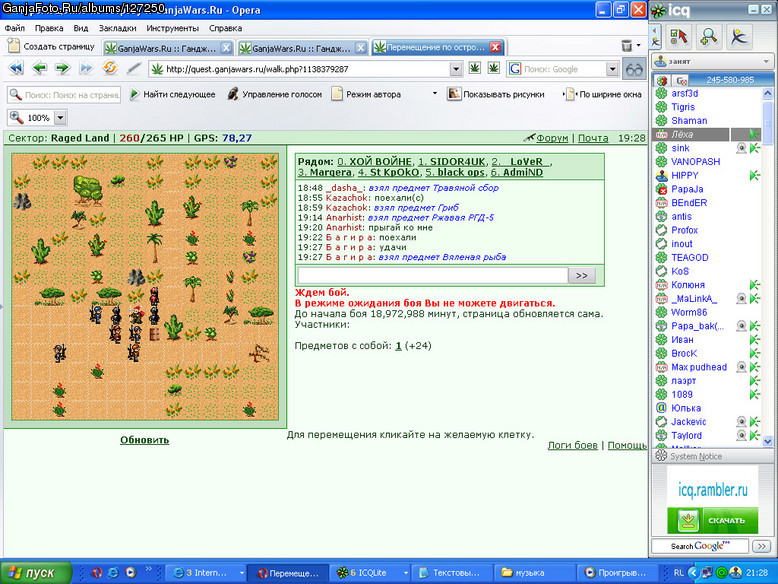The width and height of the screenshot is (778, 584).
Task: Open the address bar dropdown arrow
Action: point(456,69)
